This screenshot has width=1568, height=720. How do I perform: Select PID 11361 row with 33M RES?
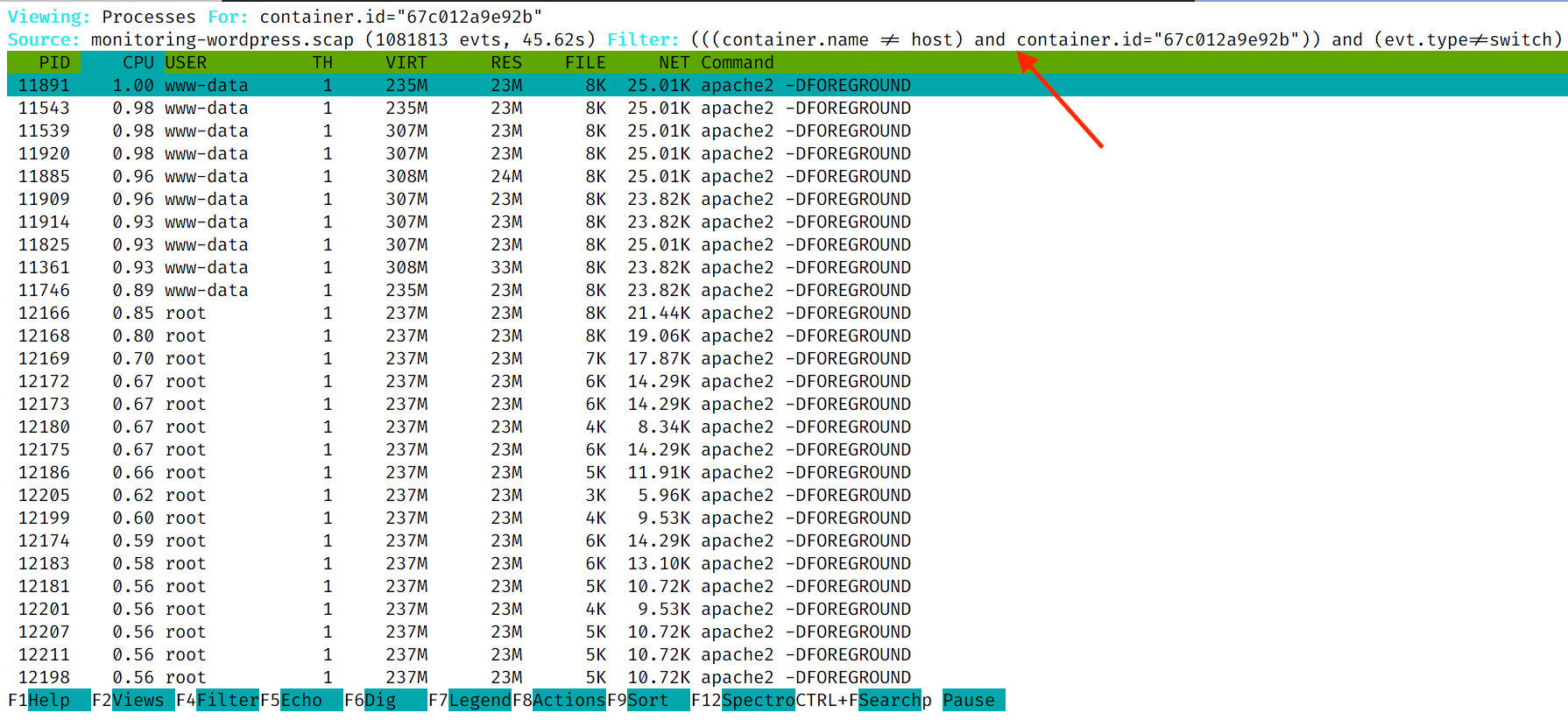788,267
